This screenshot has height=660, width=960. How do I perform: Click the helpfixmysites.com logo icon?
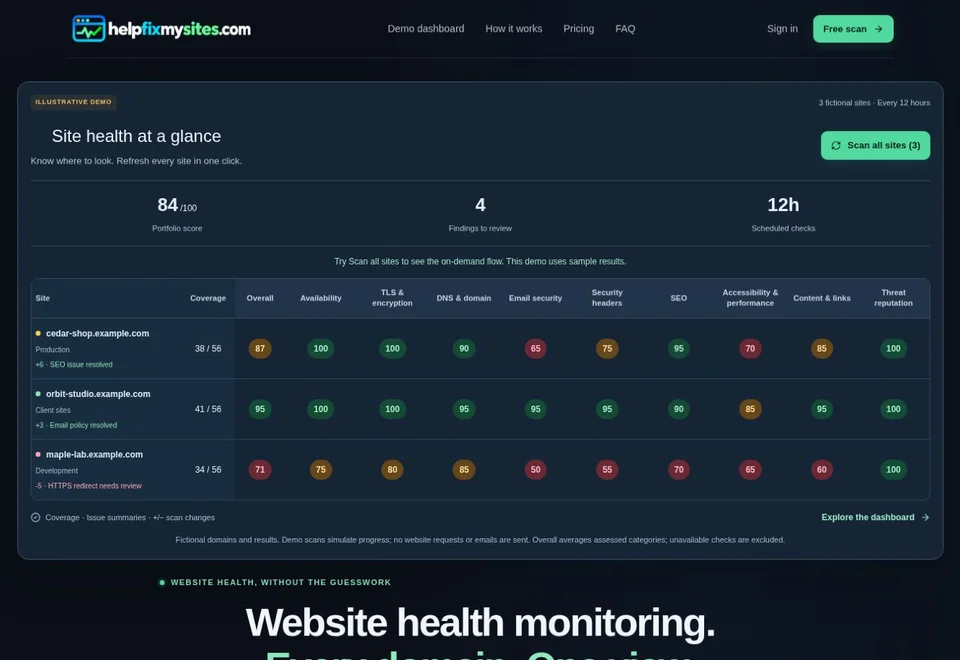coord(89,29)
